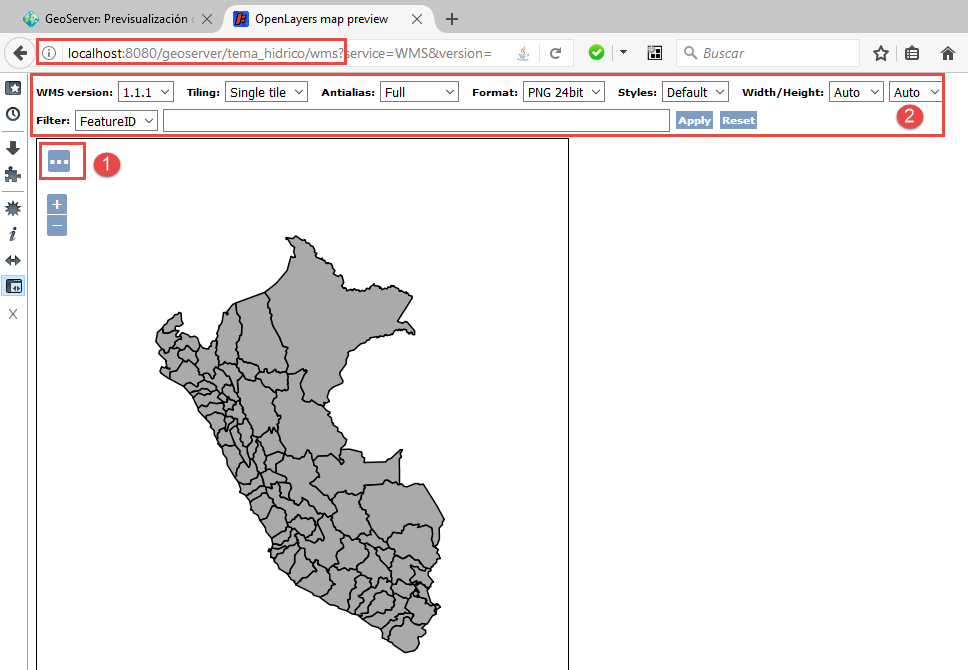The height and width of the screenshot is (670, 968).
Task: Apply the current filter settings
Action: tap(694, 120)
